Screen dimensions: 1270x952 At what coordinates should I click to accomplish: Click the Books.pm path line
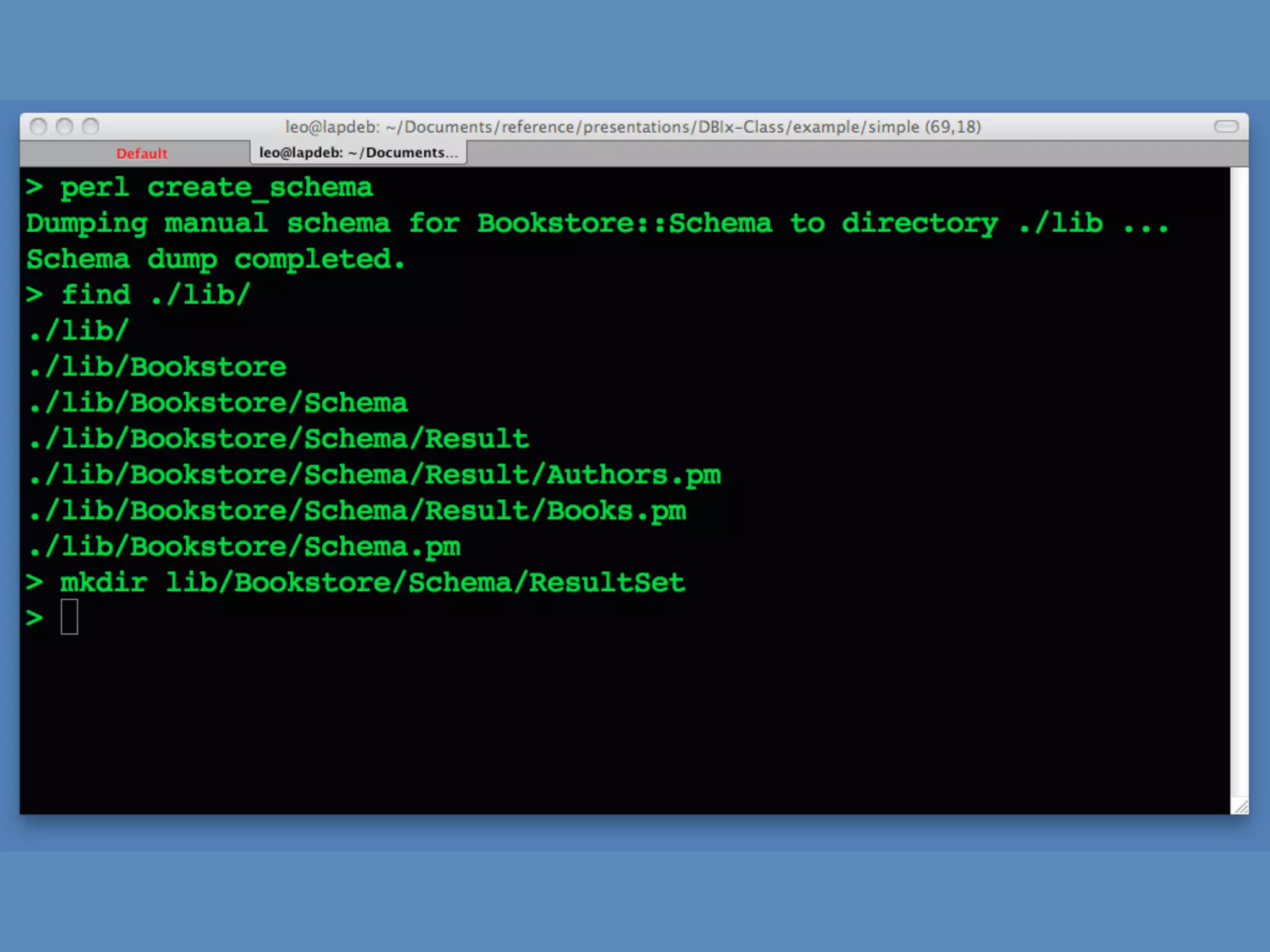click(x=357, y=511)
